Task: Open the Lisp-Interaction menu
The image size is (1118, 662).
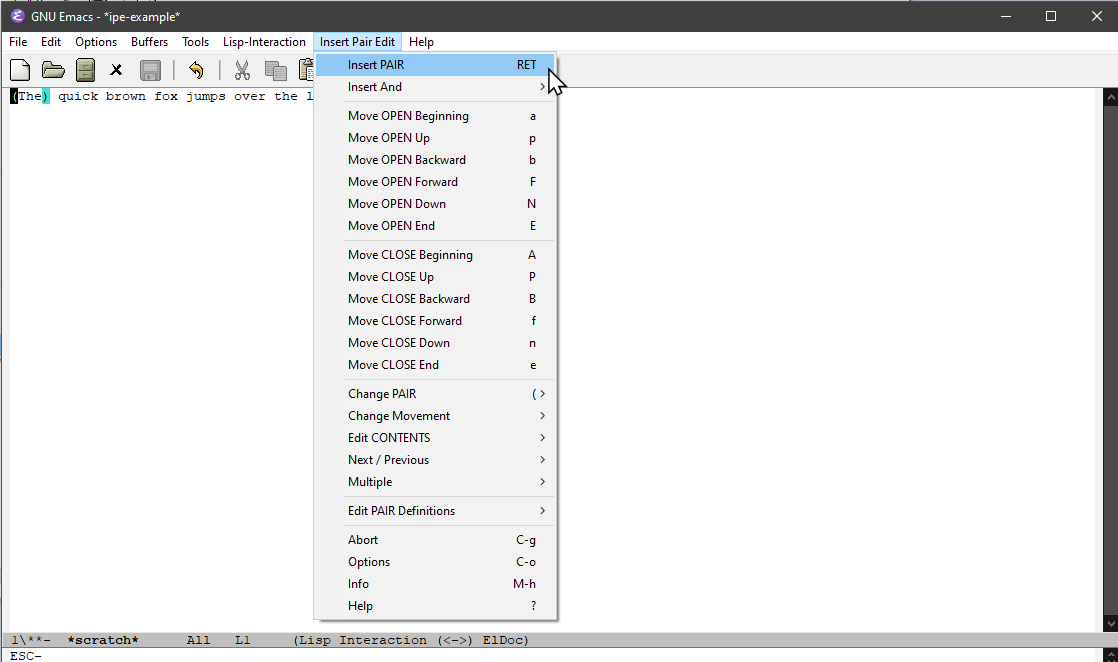Action: pyautogui.click(x=264, y=42)
